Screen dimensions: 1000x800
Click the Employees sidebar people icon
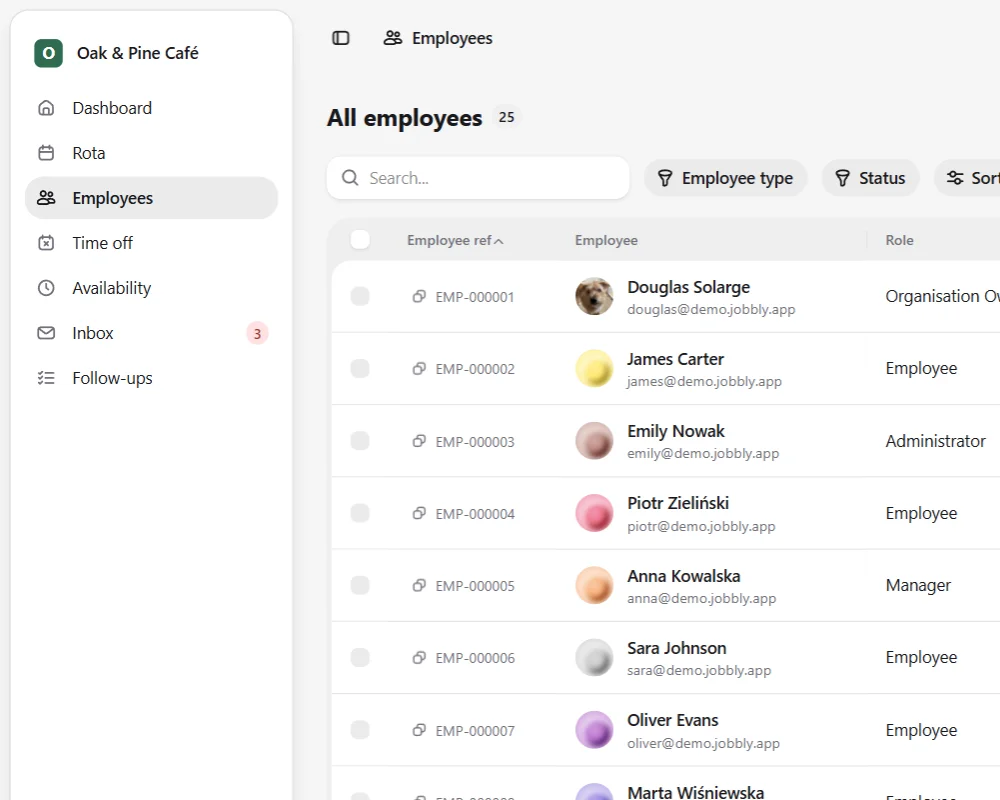click(x=46, y=198)
